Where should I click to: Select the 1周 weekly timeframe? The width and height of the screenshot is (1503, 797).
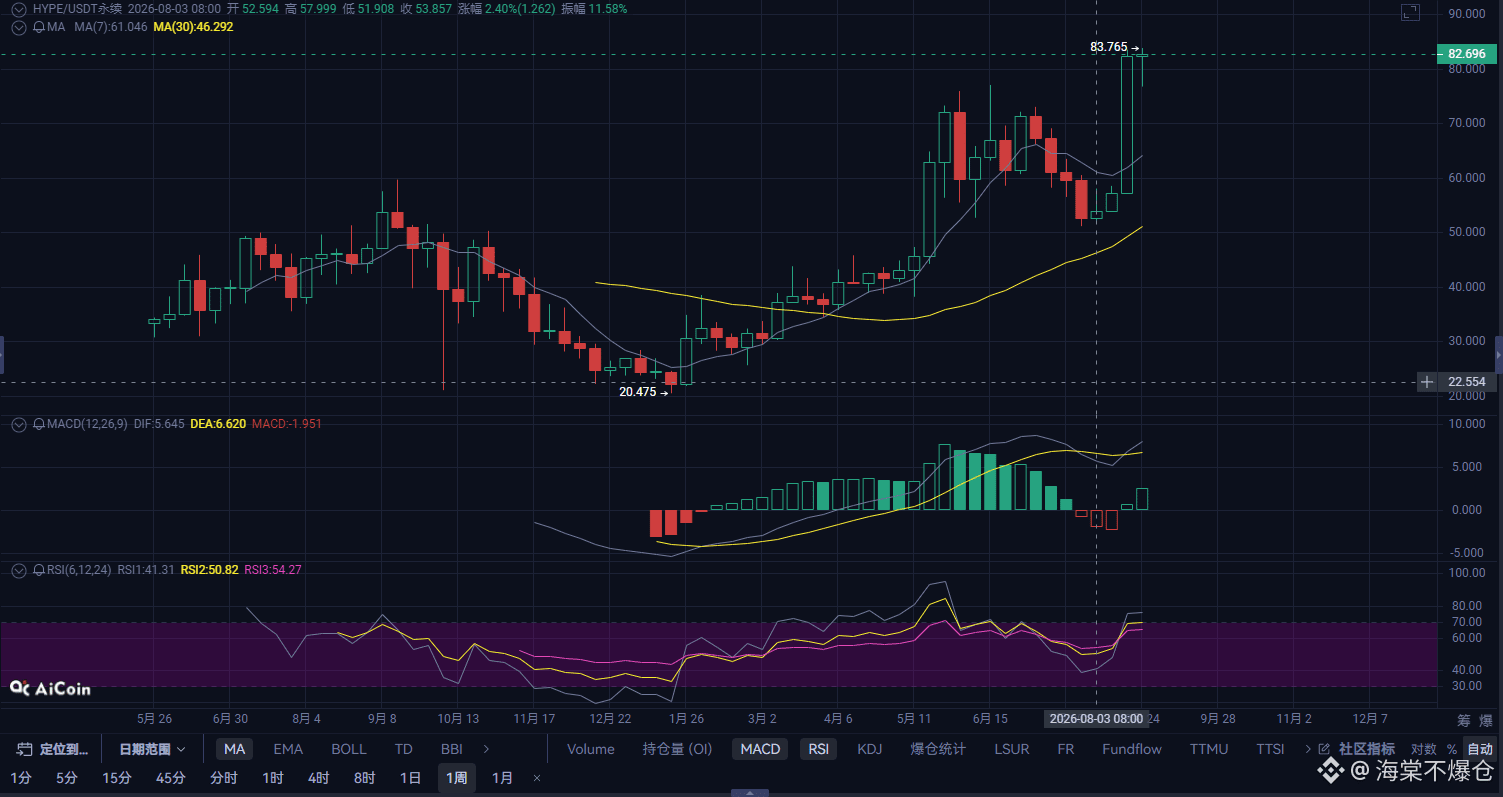click(456, 778)
